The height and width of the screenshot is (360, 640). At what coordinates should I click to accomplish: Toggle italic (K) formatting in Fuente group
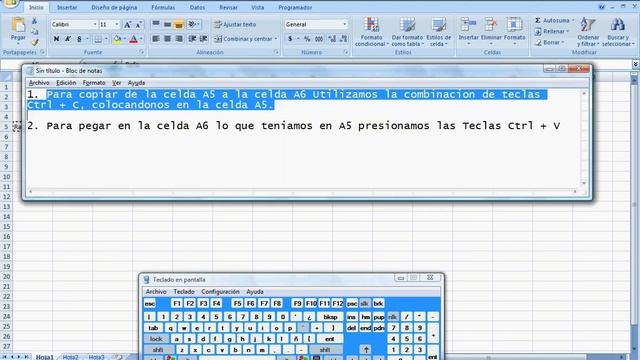pyautogui.click(x=68, y=39)
